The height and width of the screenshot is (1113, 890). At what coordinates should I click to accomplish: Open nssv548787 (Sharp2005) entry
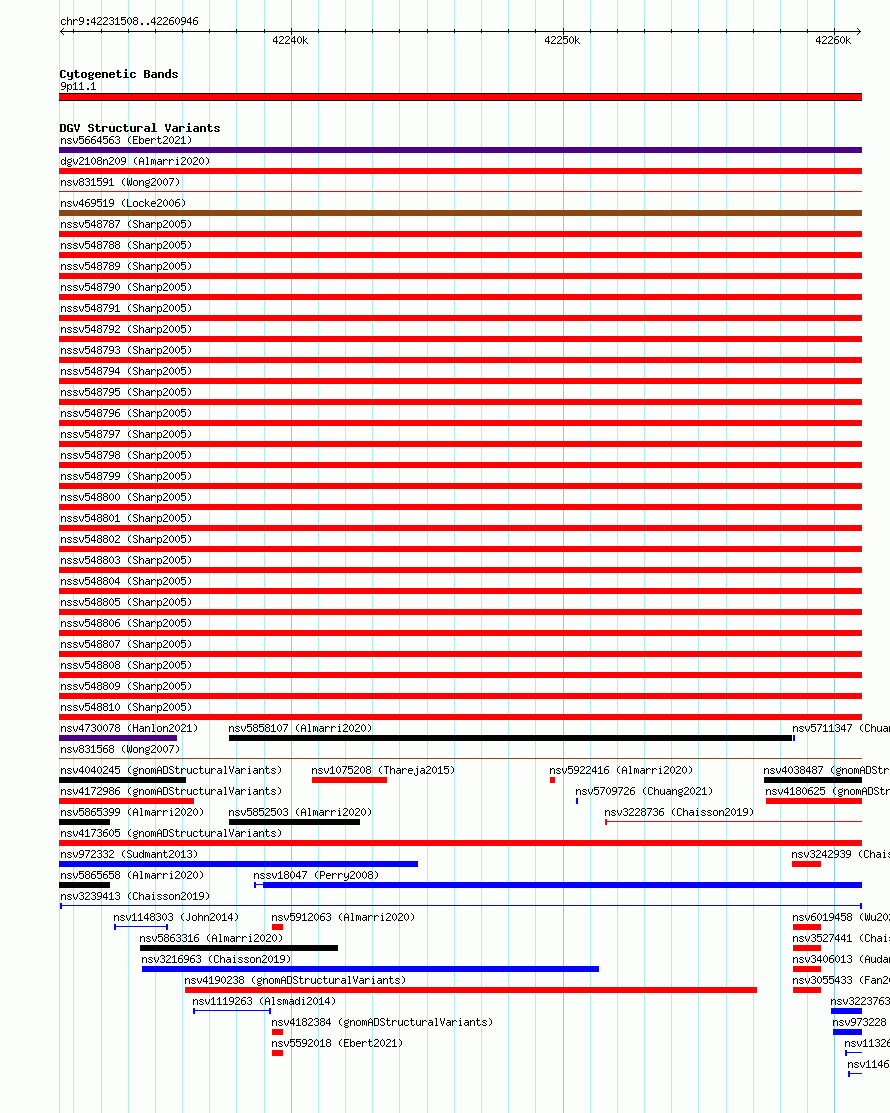[x=126, y=224]
